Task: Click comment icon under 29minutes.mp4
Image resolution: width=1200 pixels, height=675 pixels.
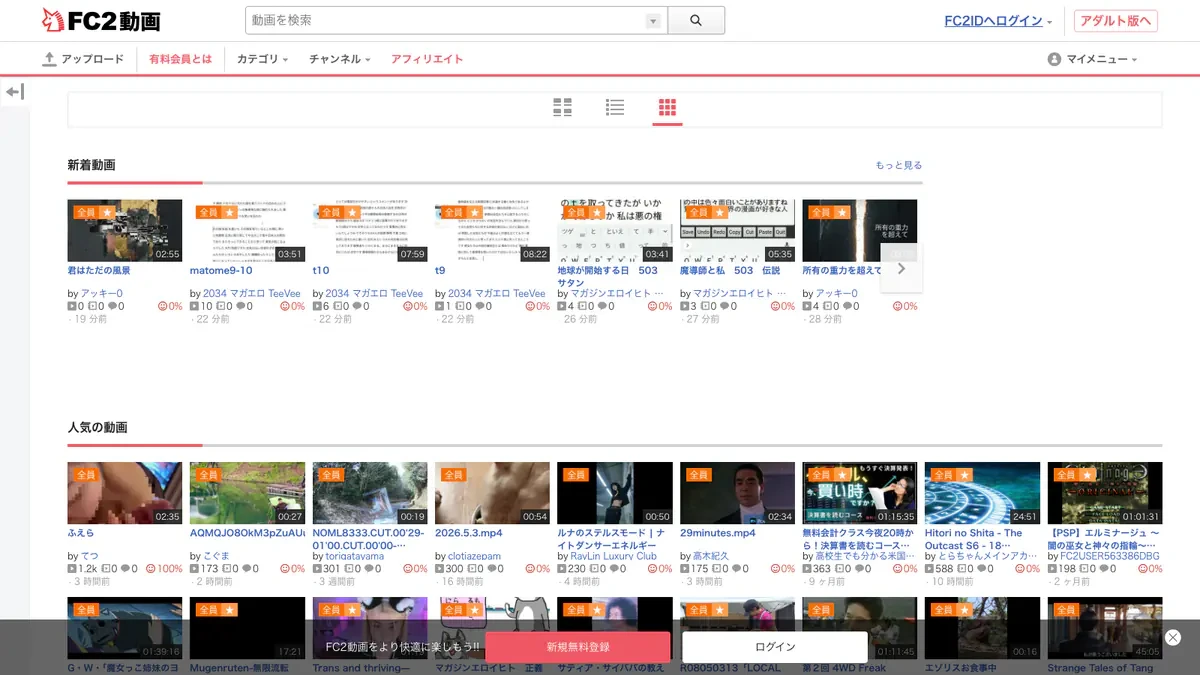Action: click(x=735, y=569)
